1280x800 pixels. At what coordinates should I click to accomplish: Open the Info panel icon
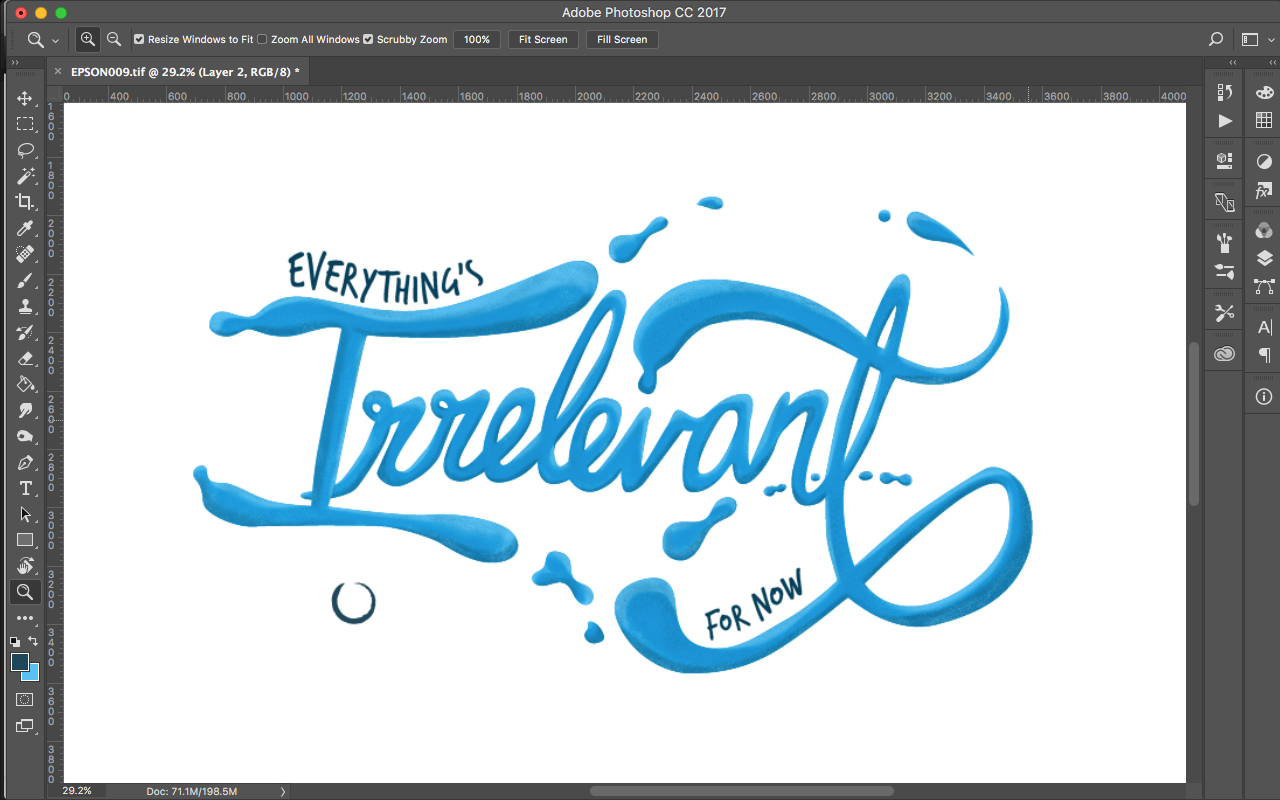1264,396
